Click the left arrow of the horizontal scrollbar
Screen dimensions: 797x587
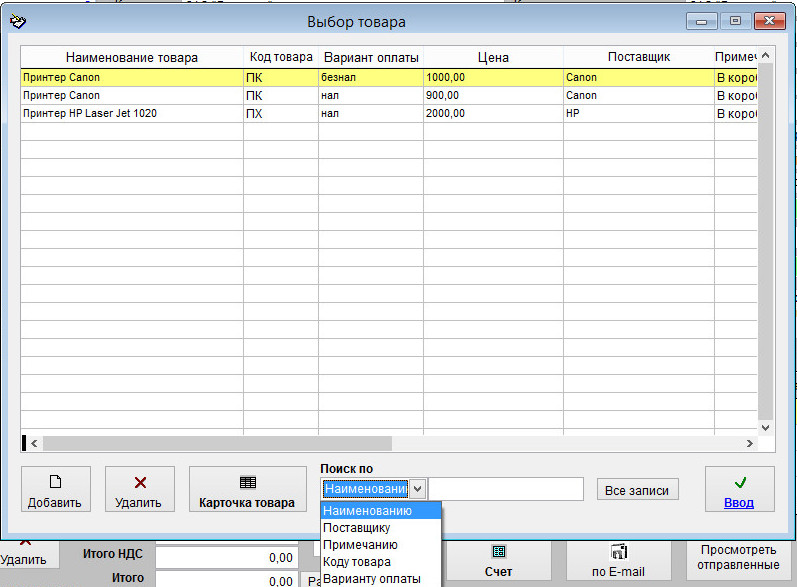[34, 443]
